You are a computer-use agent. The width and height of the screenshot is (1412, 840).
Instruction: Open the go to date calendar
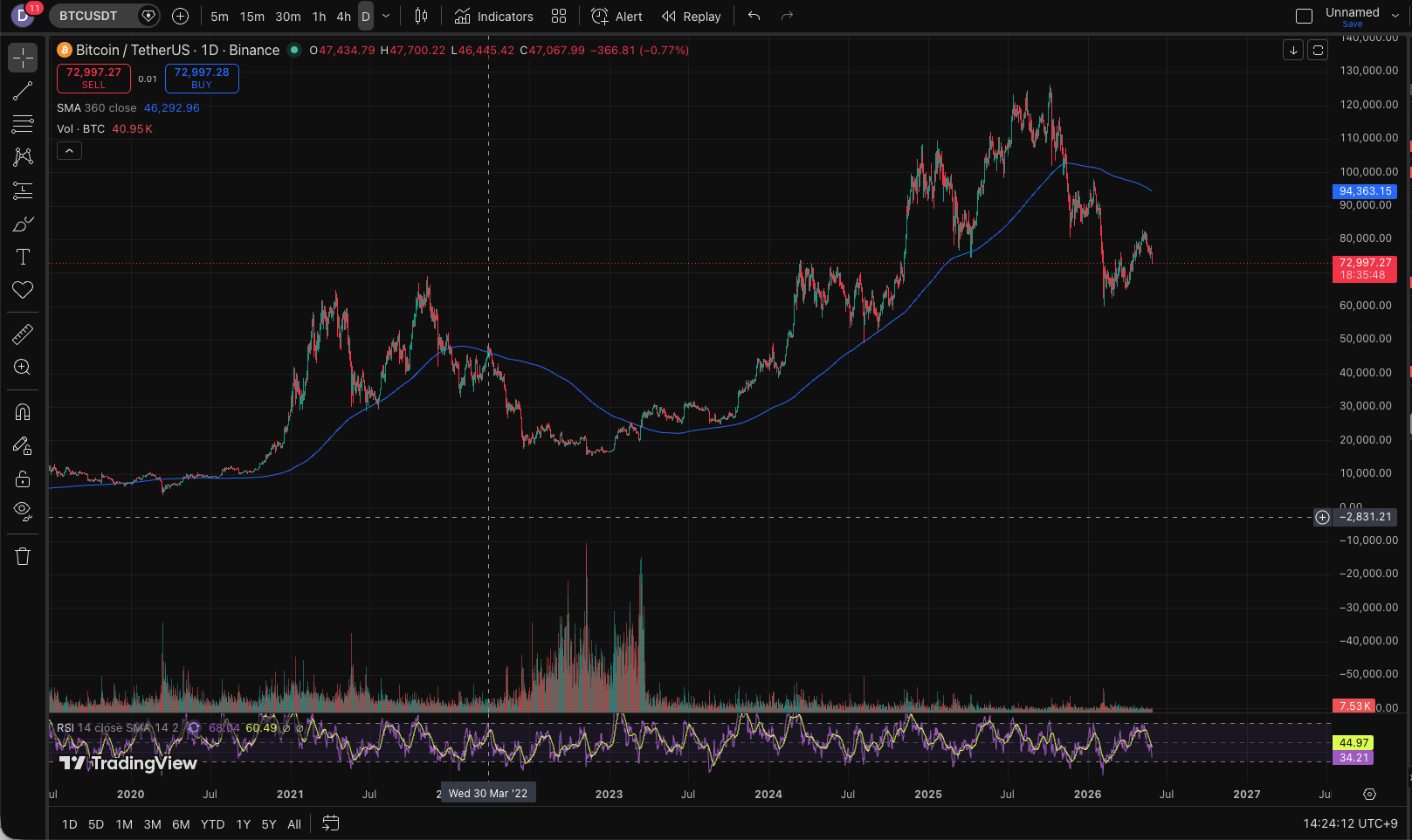coord(330,823)
